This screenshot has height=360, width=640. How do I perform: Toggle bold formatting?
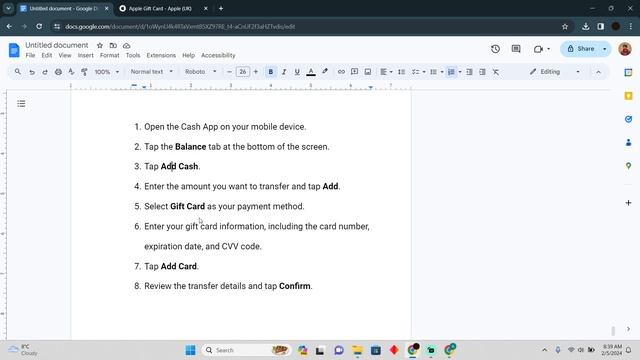click(271, 72)
